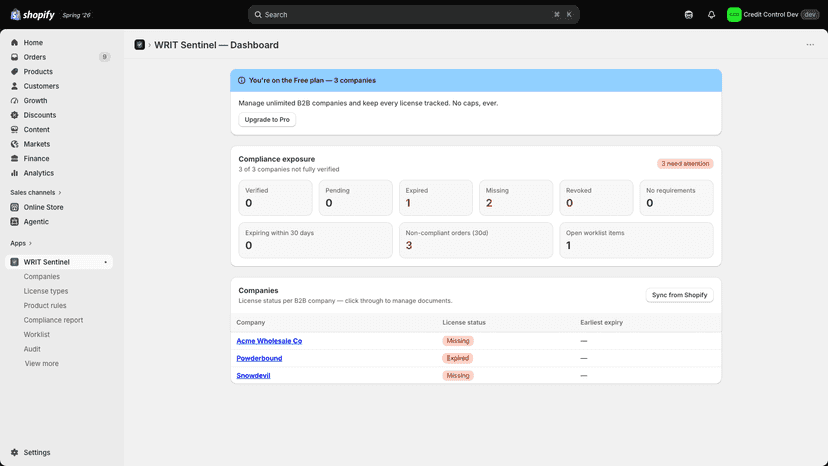Open the Worklist page
828x466 pixels.
point(36,334)
